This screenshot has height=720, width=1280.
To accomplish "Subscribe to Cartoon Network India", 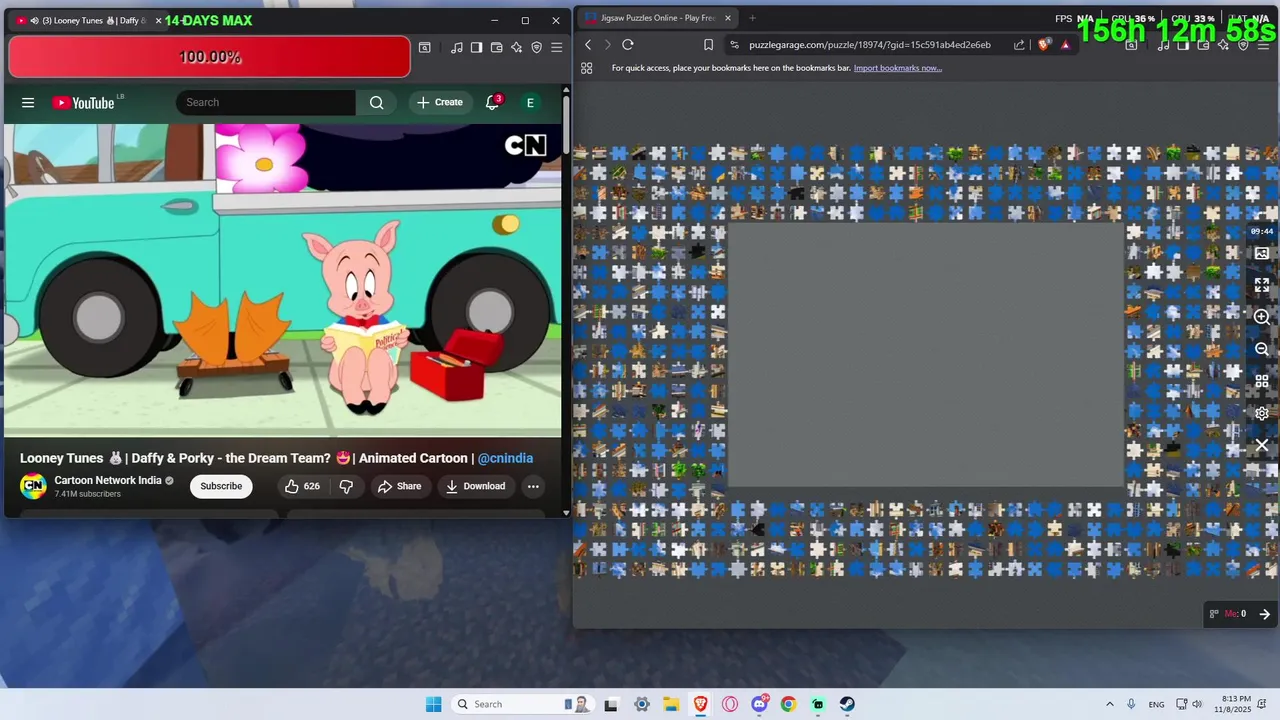I will tap(221, 486).
